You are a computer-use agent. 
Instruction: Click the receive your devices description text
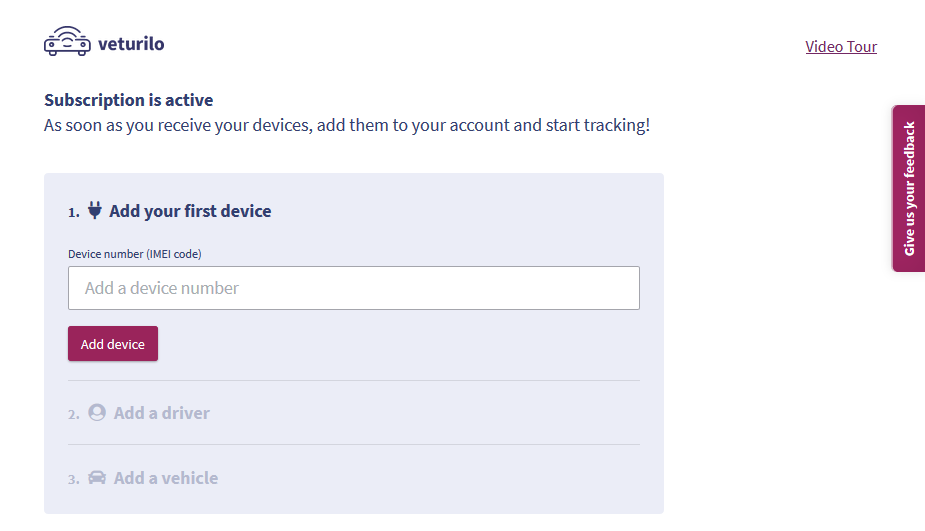[x=347, y=126]
